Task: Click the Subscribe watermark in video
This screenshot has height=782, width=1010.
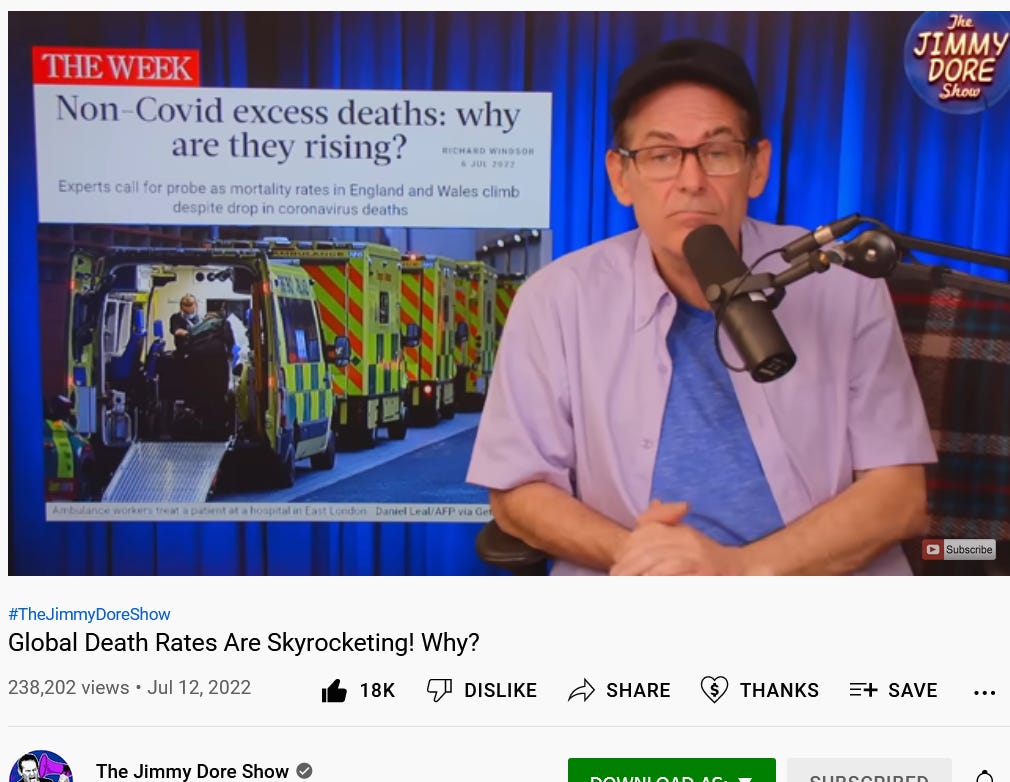Action: 958,549
